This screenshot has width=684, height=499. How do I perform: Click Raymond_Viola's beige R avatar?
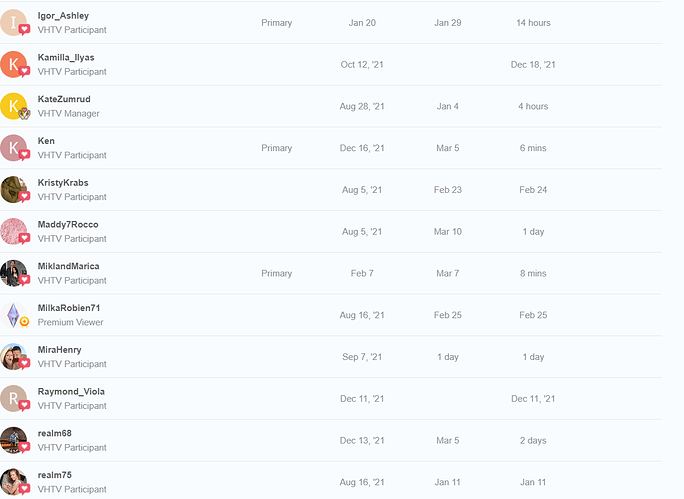point(14,399)
